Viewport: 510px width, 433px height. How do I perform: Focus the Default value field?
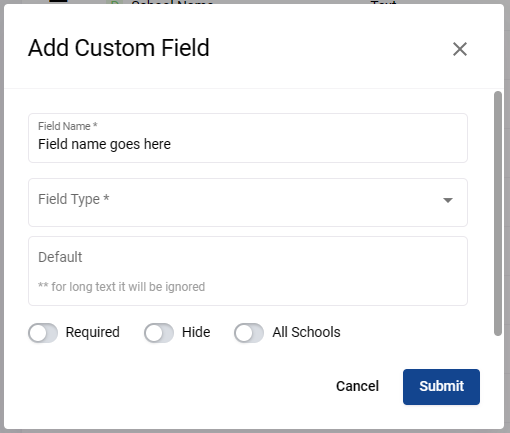[248, 271]
